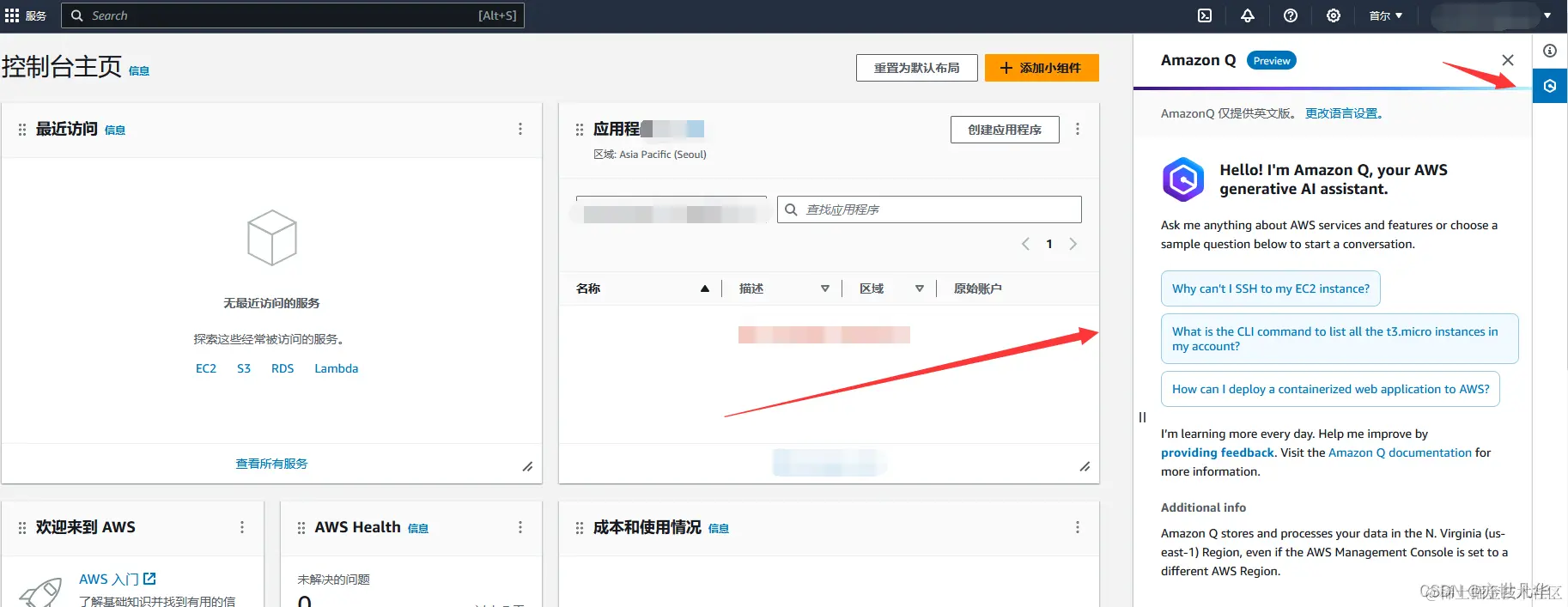Grab drag handle of 欢迎来到 AWS widget
The width and height of the screenshot is (1568, 607).
22,528
